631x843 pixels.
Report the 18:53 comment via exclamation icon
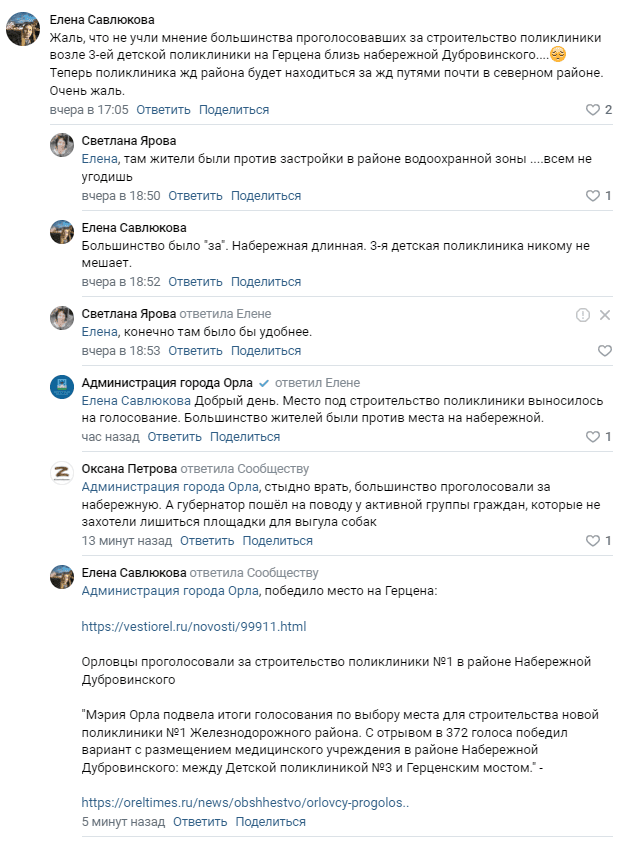583,315
